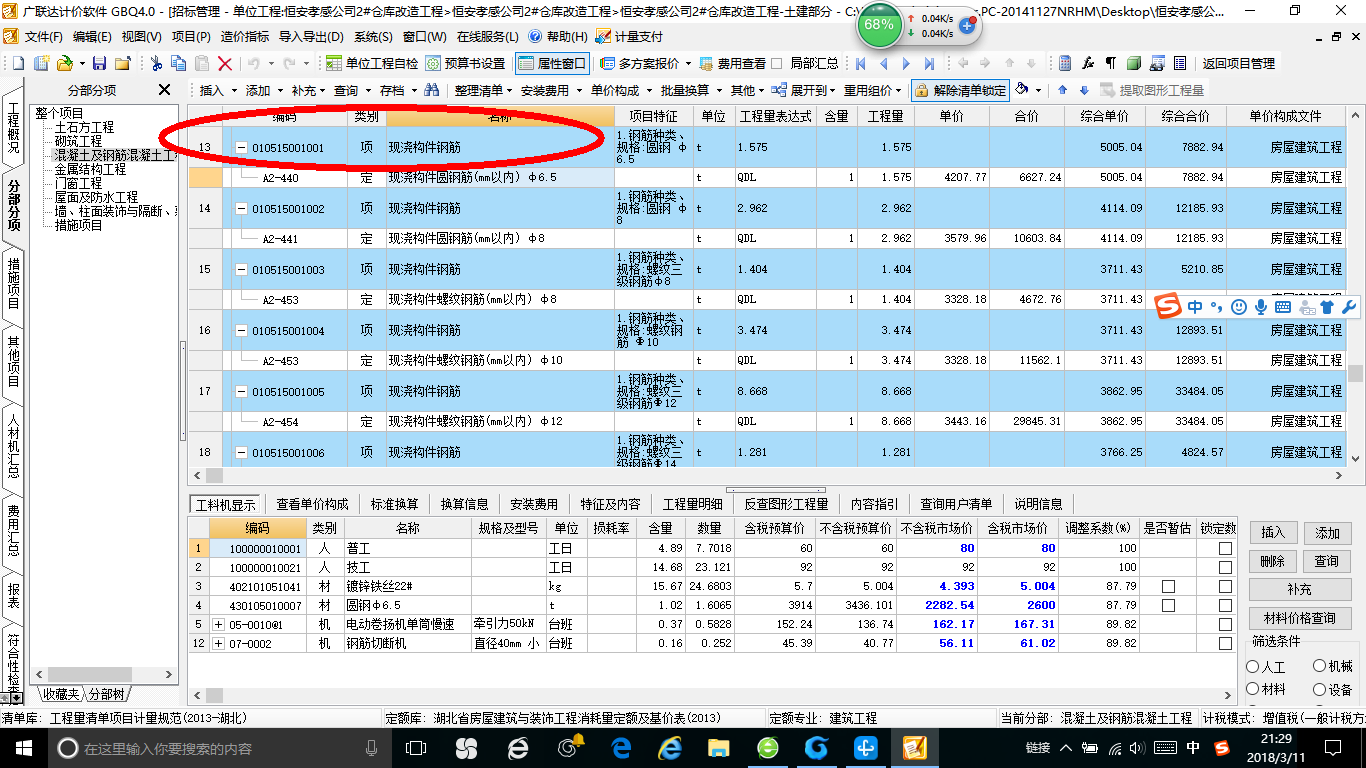
Task: Click the 删除 button in the right panel
Action: point(1272,561)
